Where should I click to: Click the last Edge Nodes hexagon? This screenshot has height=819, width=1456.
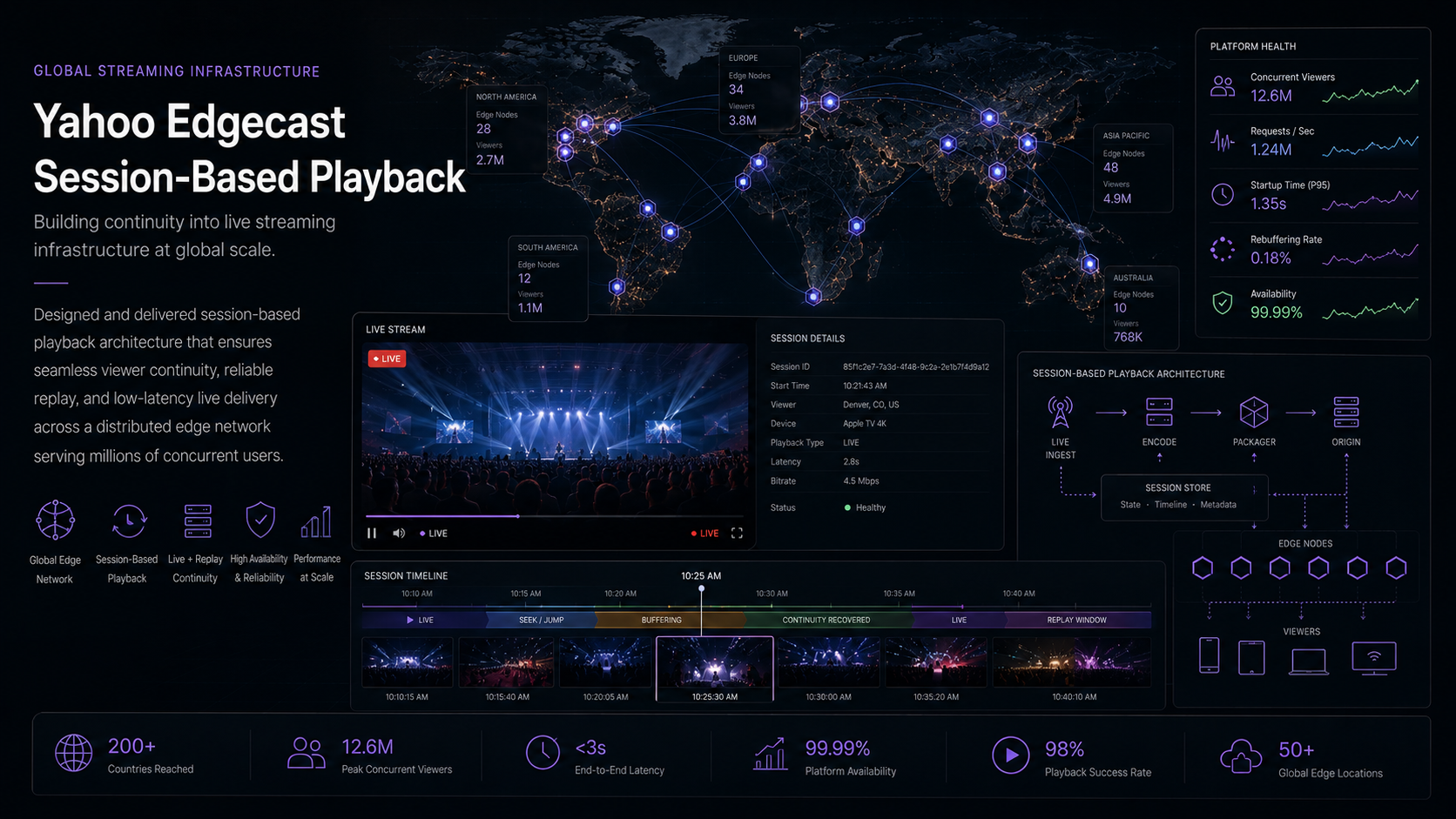(1396, 568)
